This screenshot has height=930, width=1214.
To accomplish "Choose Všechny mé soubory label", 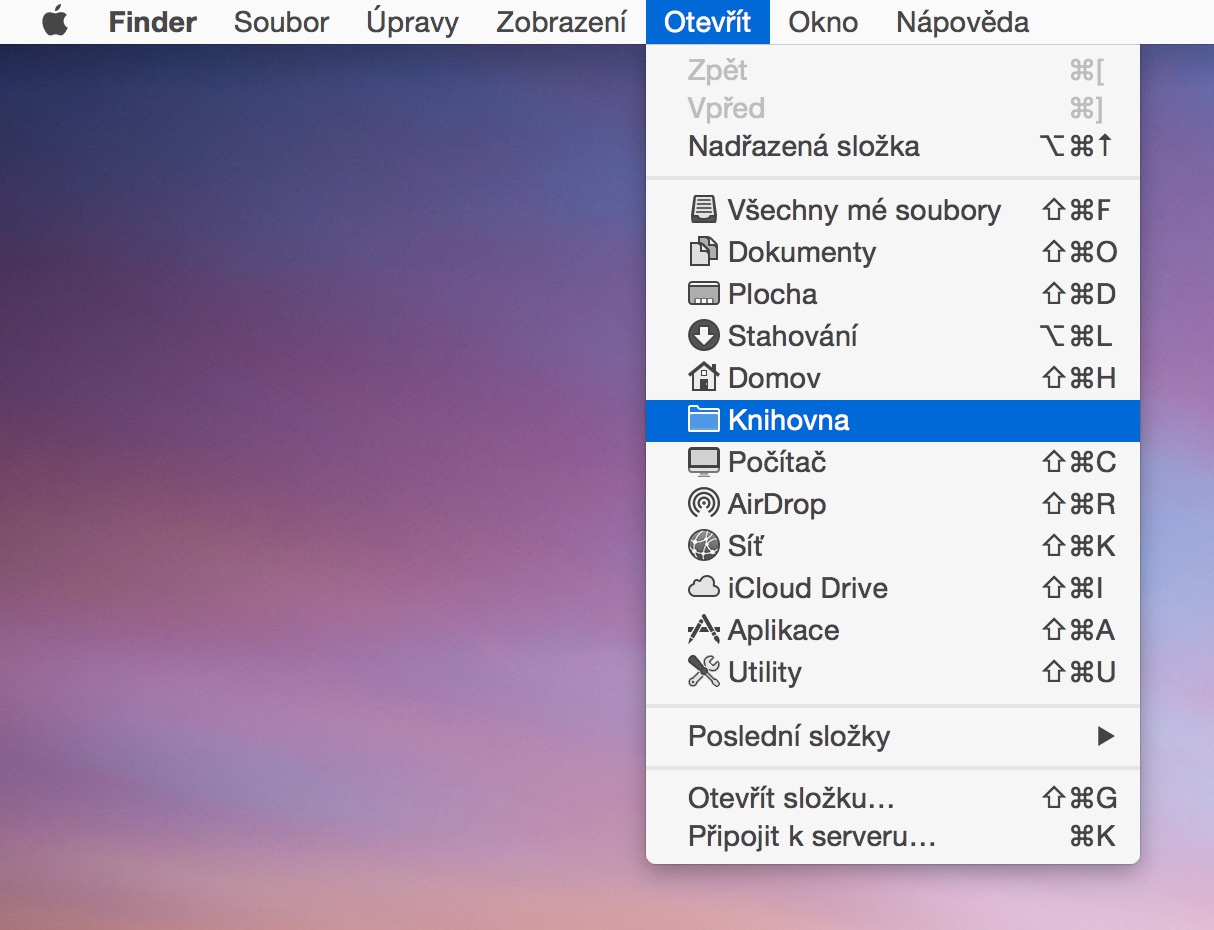I will tap(865, 210).
